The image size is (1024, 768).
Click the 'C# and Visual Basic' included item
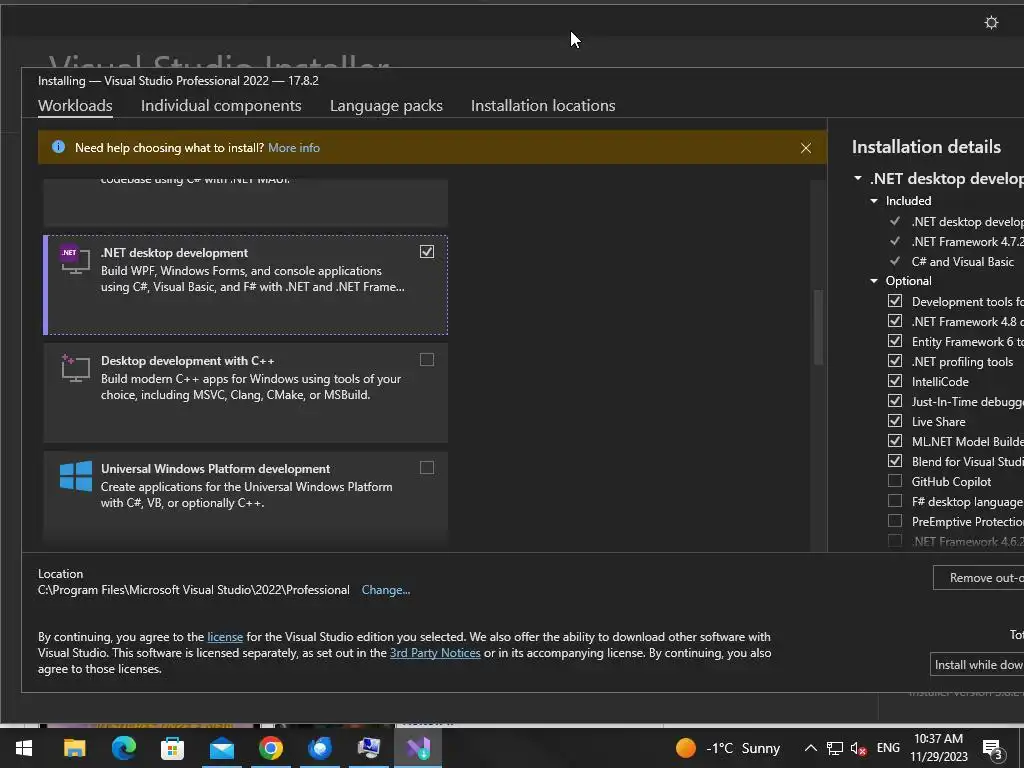point(962,262)
